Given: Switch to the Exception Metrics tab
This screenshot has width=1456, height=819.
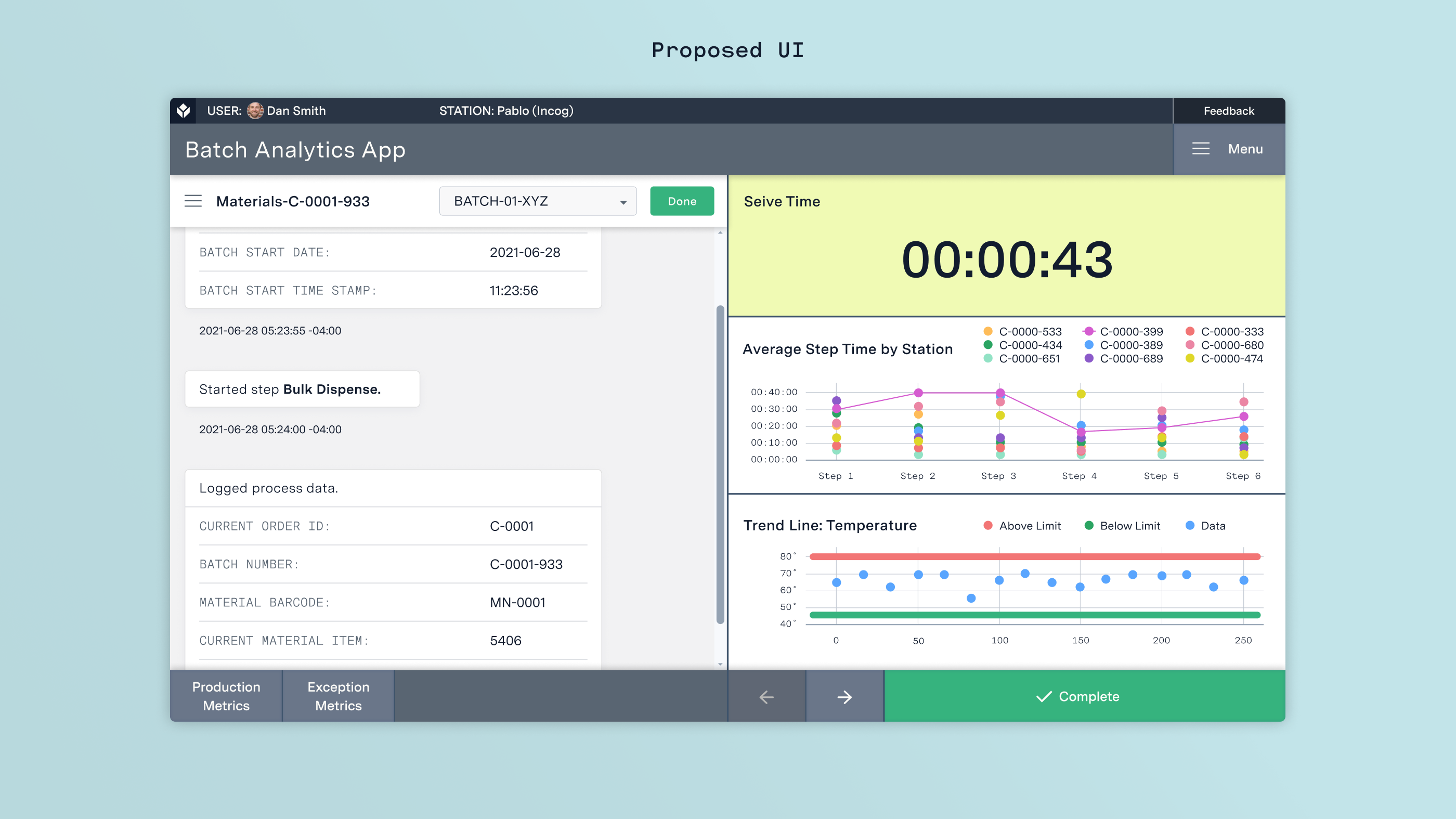Looking at the screenshot, I should pos(338,696).
